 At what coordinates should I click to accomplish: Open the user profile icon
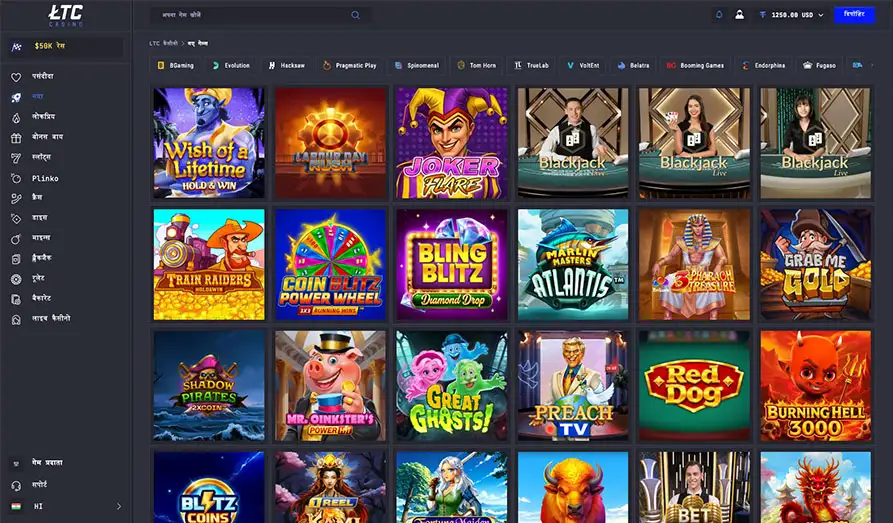coord(739,15)
